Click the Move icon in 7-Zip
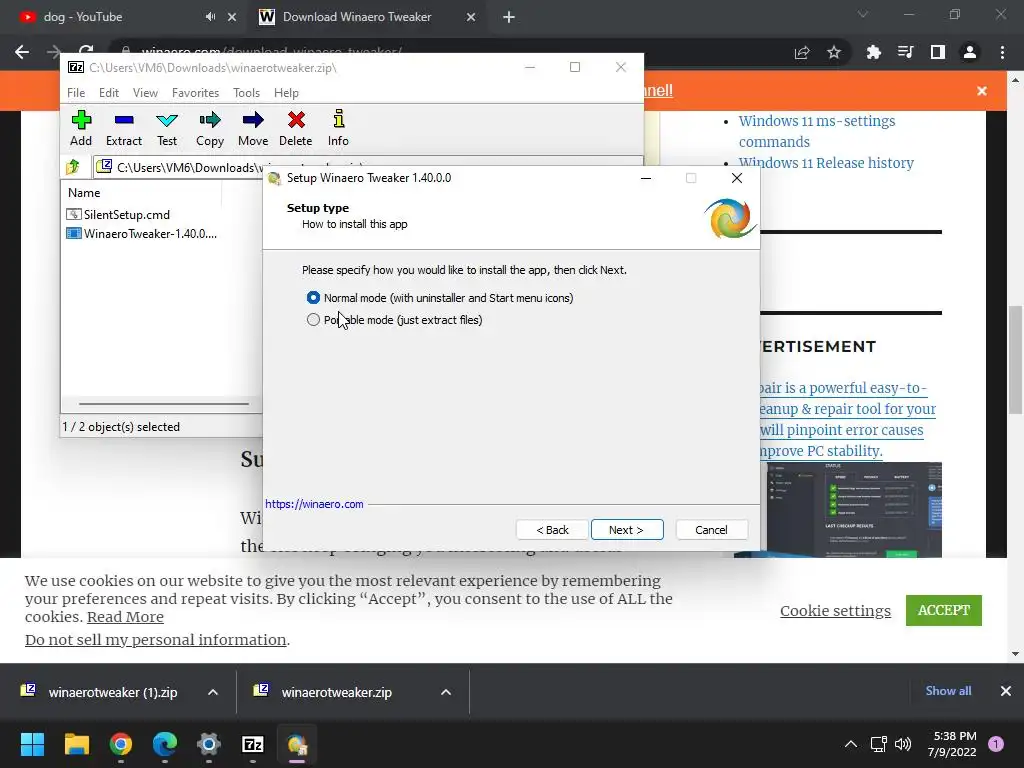 [x=253, y=128]
